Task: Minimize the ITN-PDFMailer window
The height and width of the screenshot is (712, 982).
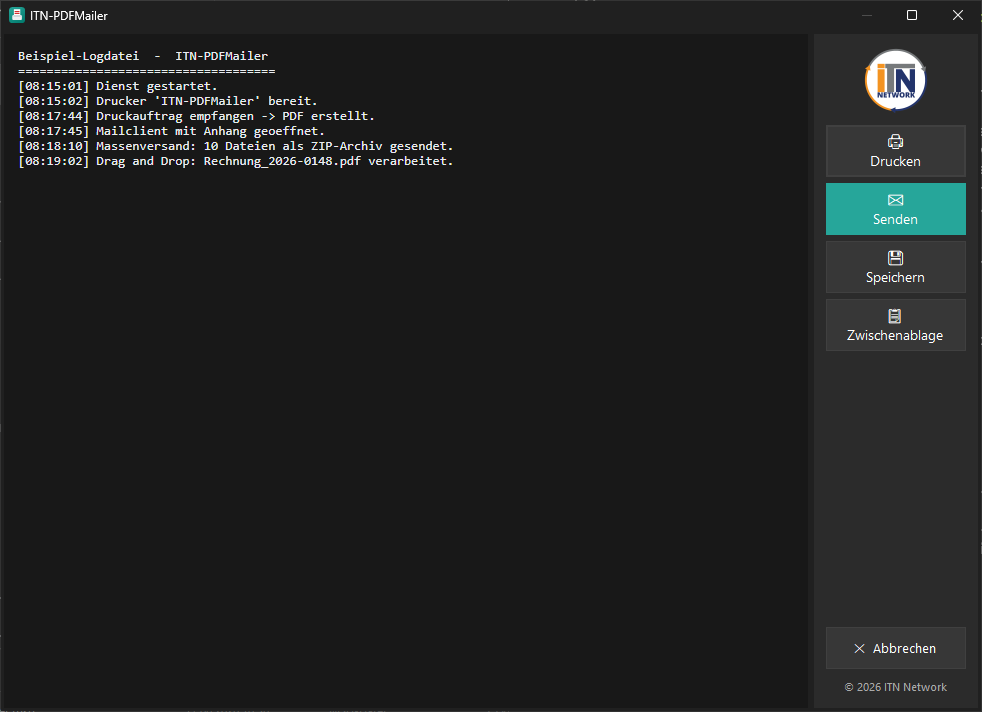Action: 867,15
